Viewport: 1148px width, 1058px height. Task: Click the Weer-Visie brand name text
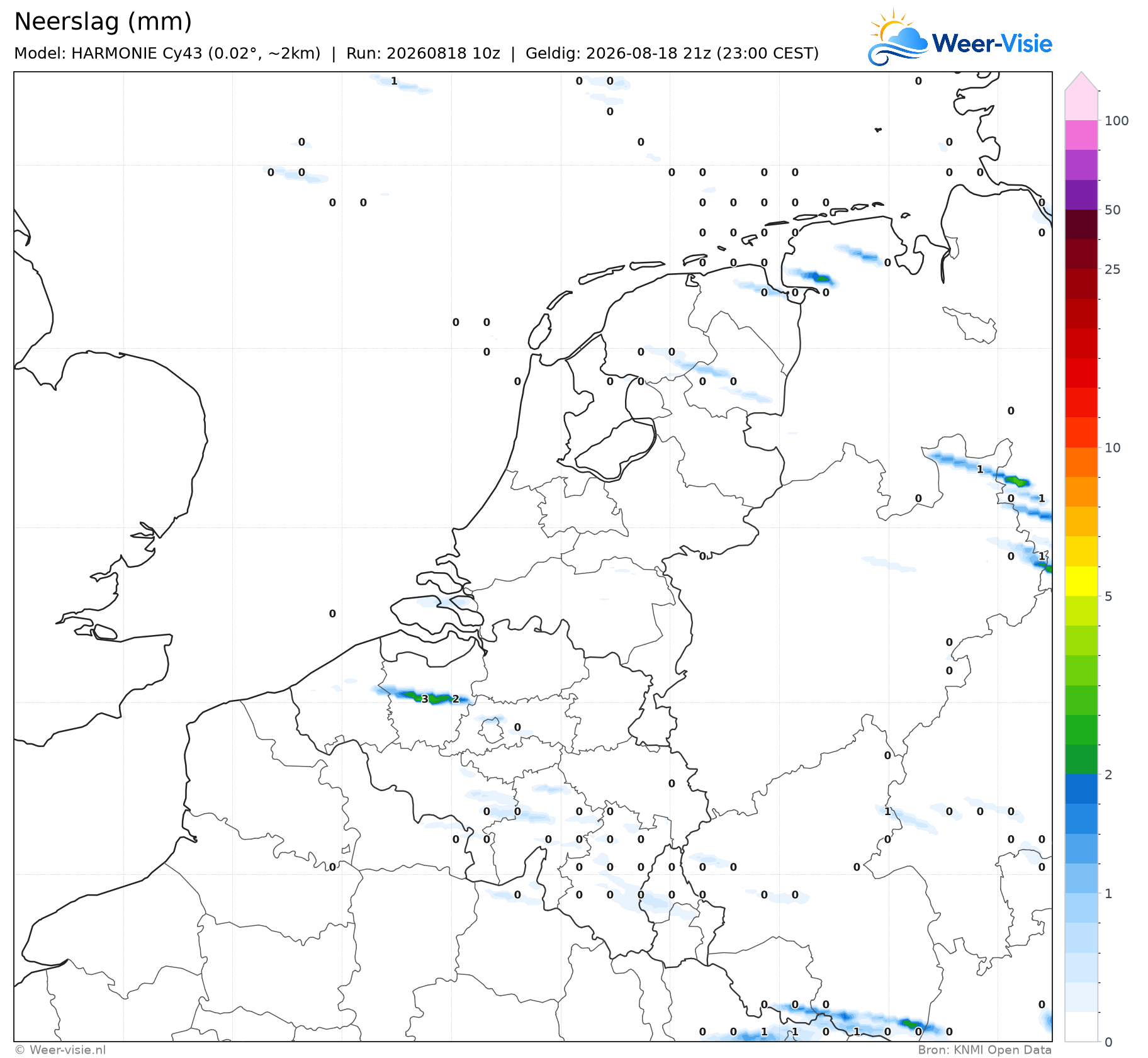coord(991,43)
